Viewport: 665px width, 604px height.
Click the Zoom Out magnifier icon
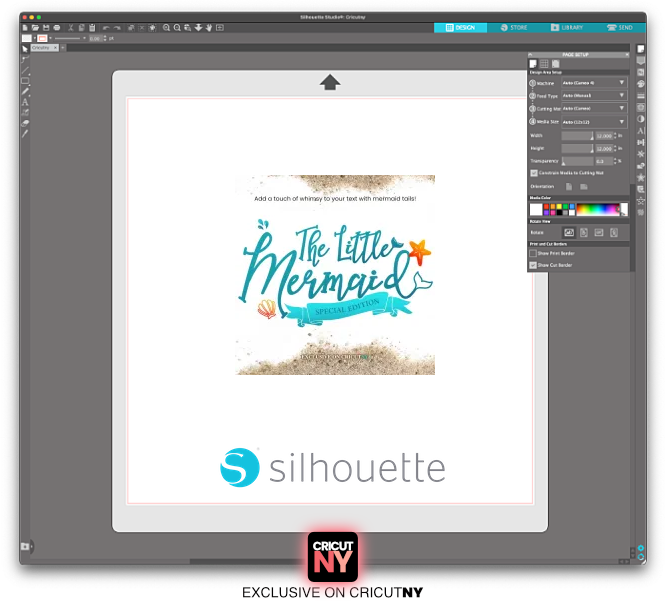177,28
